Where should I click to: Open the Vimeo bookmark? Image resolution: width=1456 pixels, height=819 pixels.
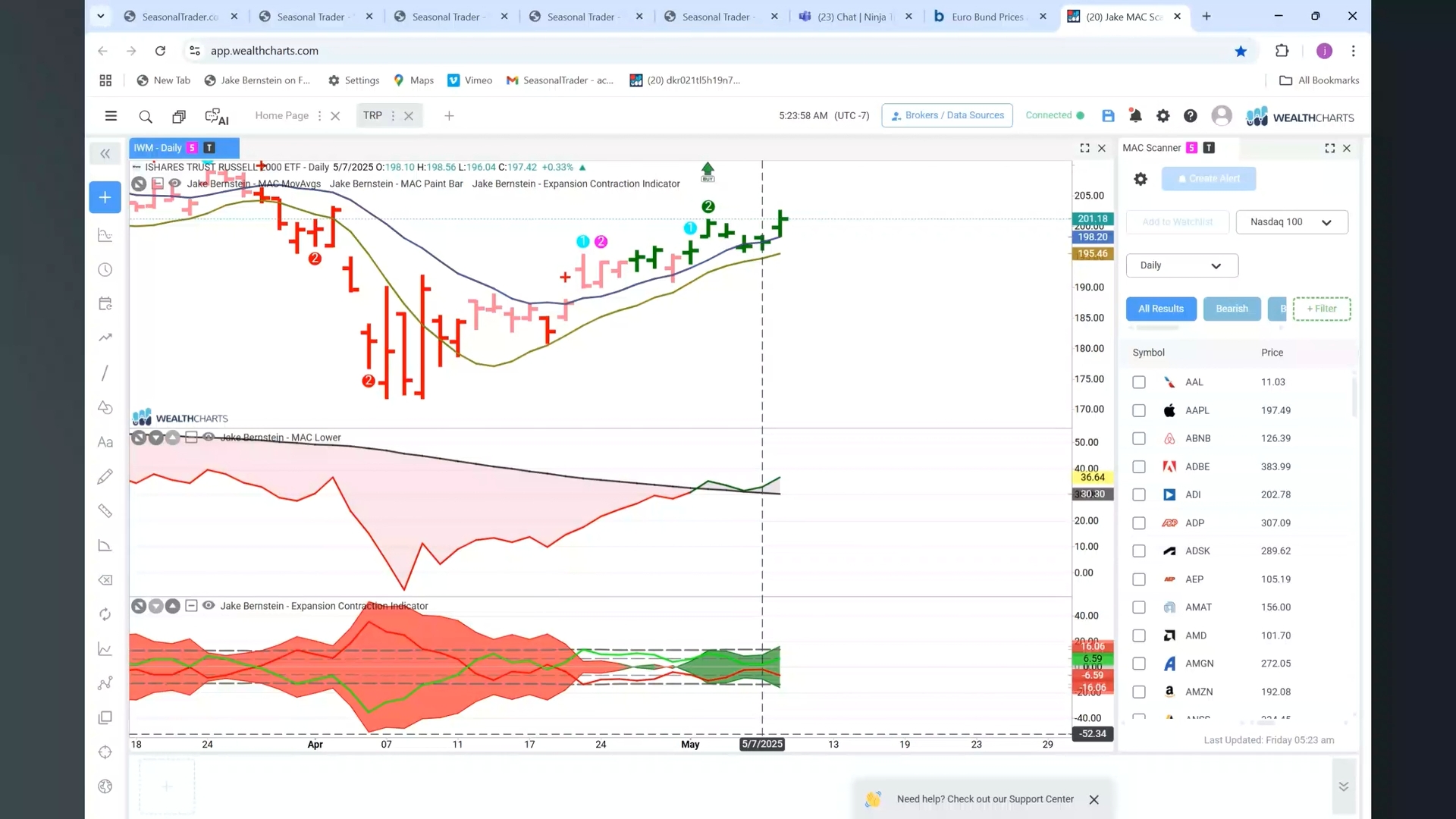point(470,80)
